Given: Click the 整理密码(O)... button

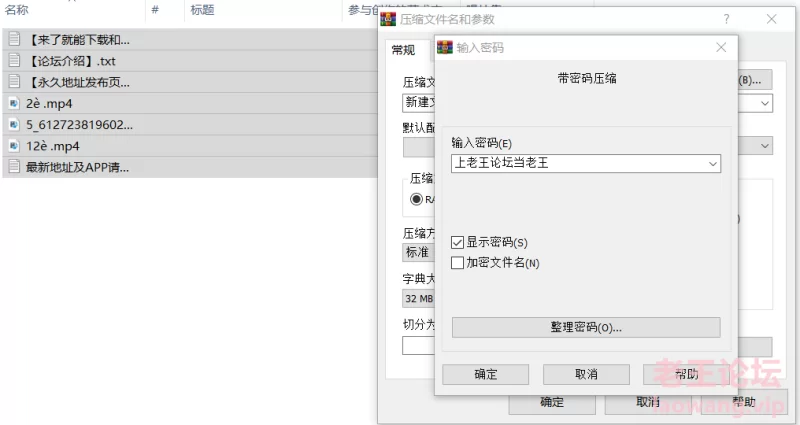Looking at the screenshot, I should (x=586, y=328).
